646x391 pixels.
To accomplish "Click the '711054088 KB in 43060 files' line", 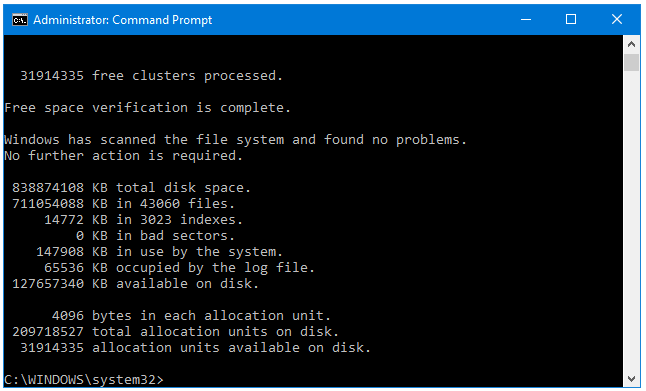I will [124, 204].
